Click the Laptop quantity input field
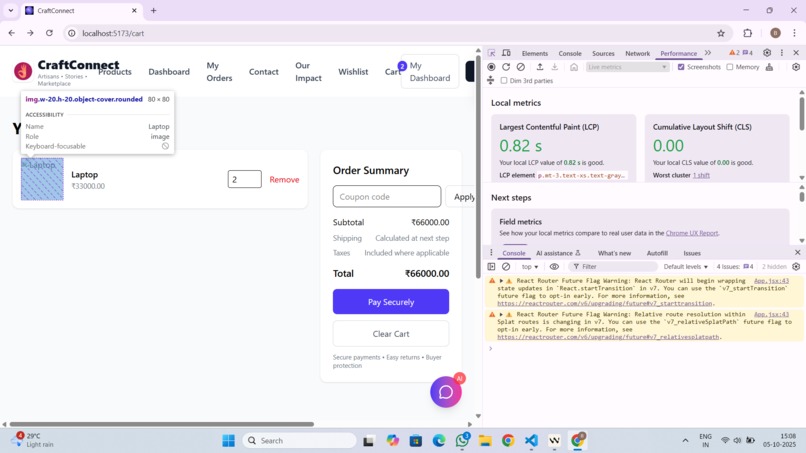 point(245,179)
